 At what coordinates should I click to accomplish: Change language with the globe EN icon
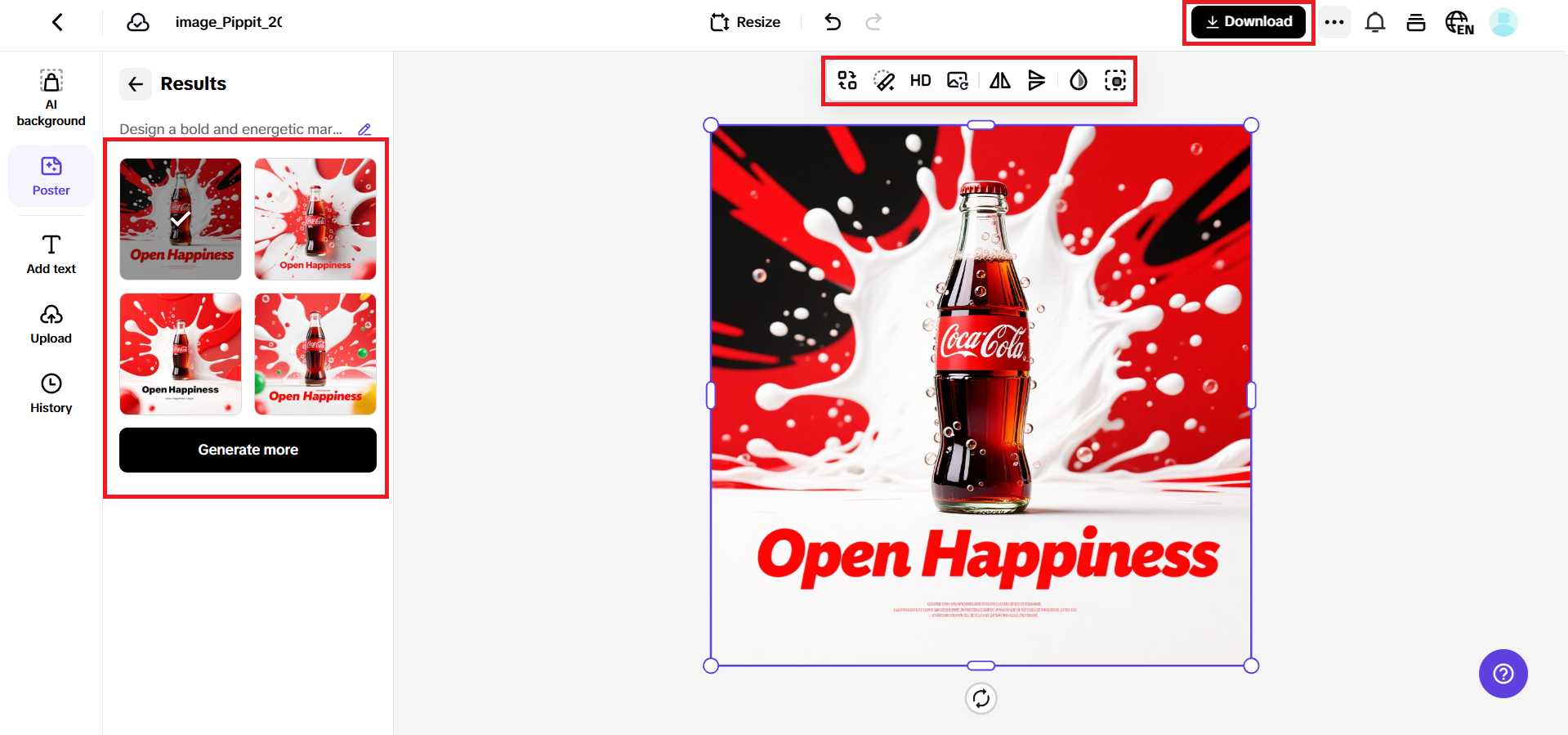click(1459, 22)
